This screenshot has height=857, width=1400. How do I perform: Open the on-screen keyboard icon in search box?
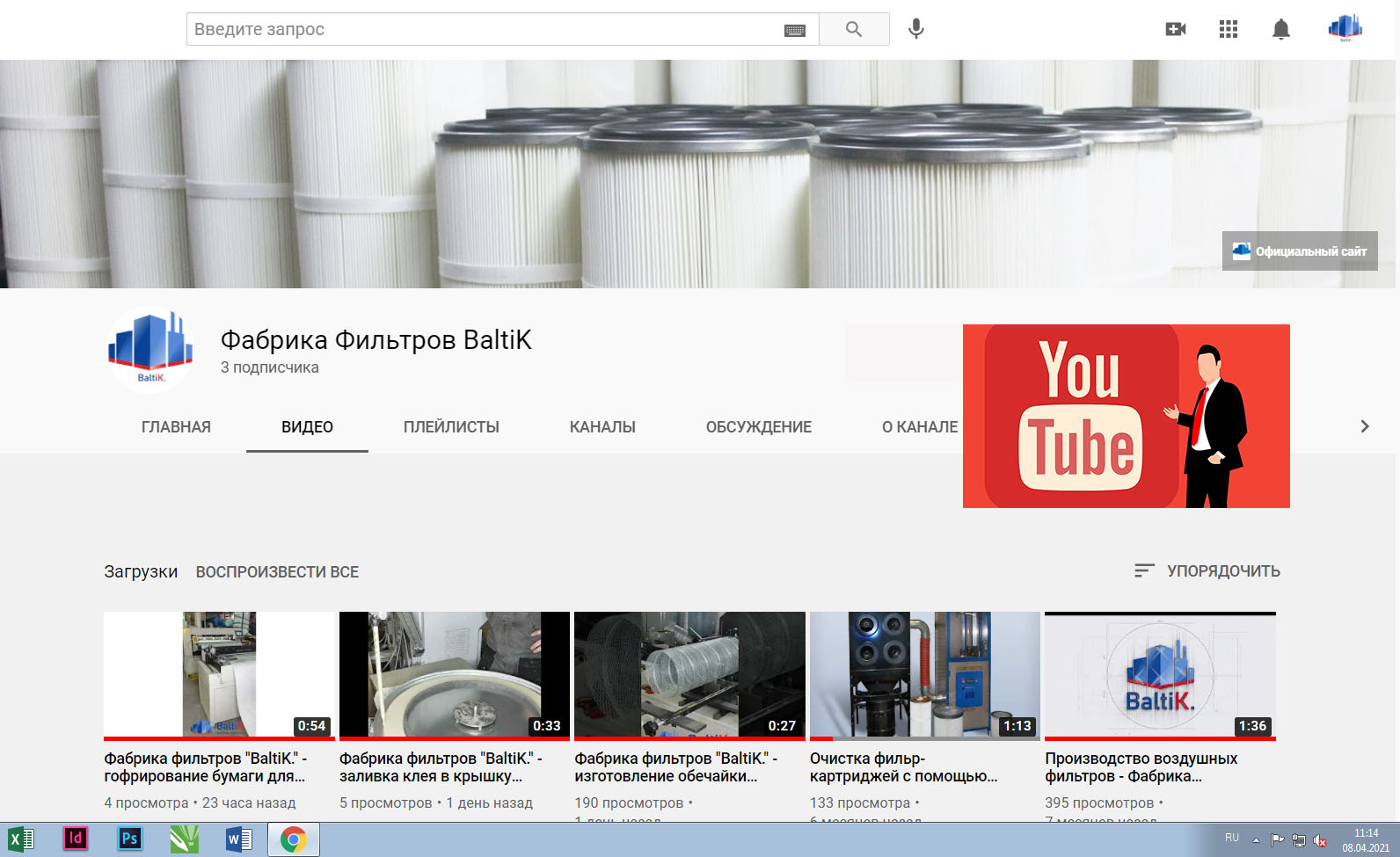tap(795, 30)
